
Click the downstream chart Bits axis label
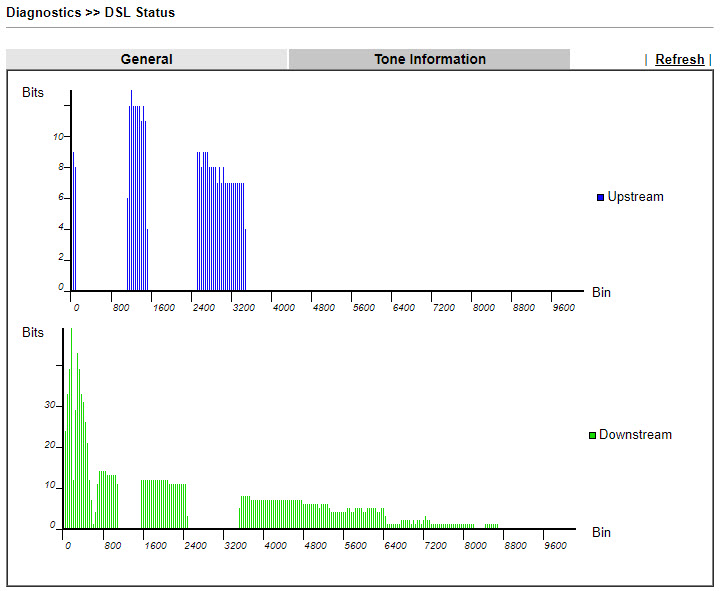pyautogui.click(x=33, y=333)
